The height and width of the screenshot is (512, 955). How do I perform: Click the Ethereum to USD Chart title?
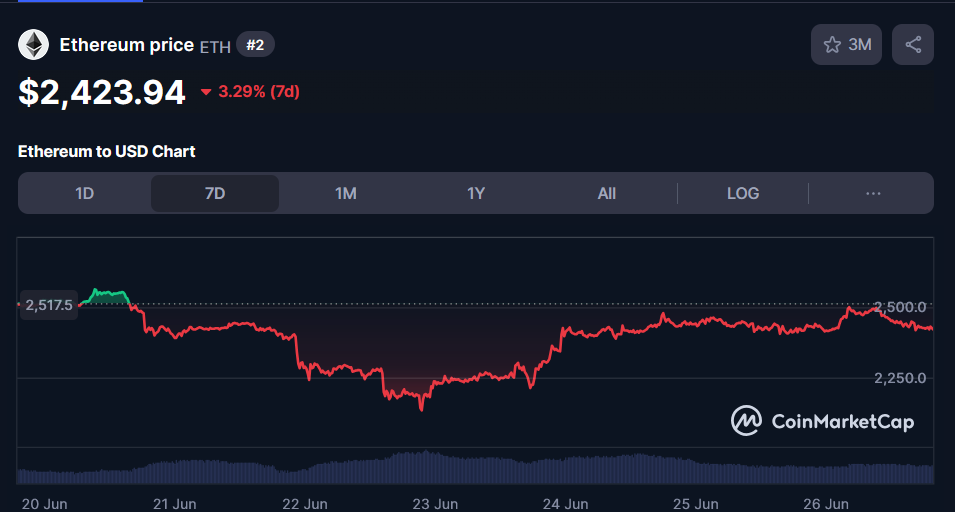coord(107,151)
